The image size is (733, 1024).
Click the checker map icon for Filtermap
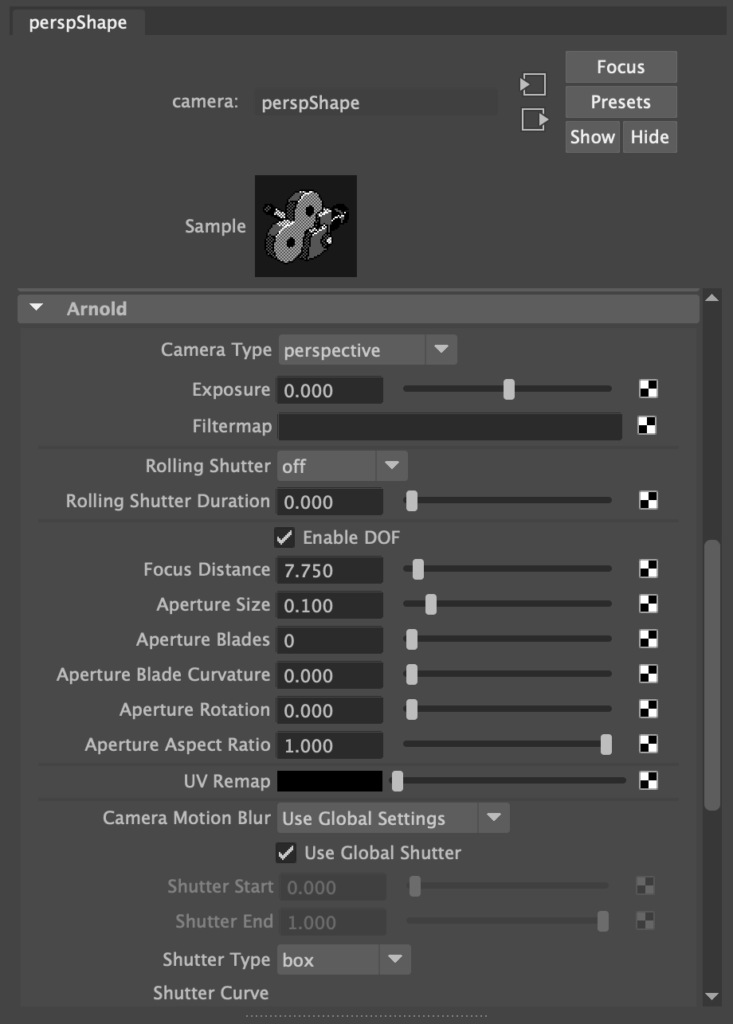coord(648,426)
